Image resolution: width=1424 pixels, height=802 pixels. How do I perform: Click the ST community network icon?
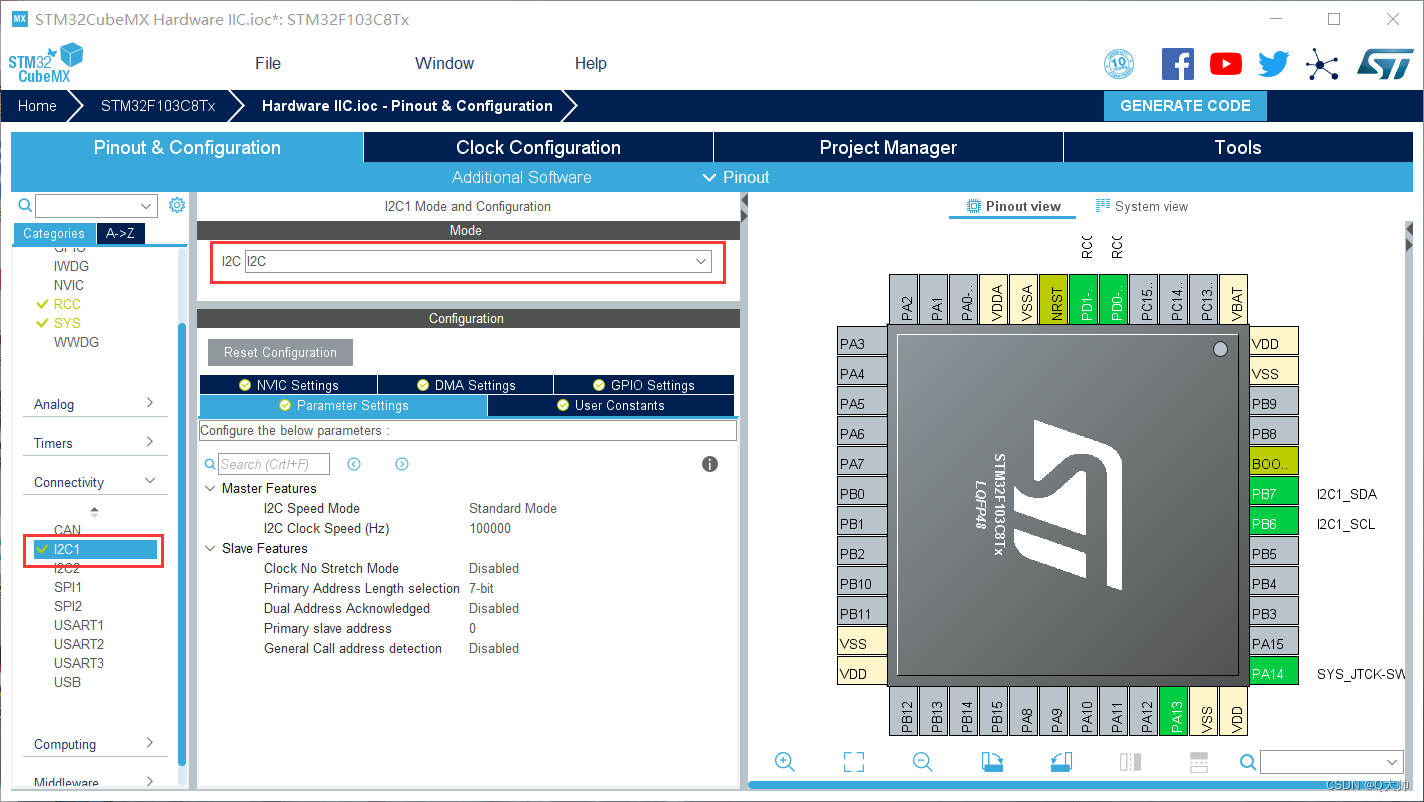tap(1322, 65)
